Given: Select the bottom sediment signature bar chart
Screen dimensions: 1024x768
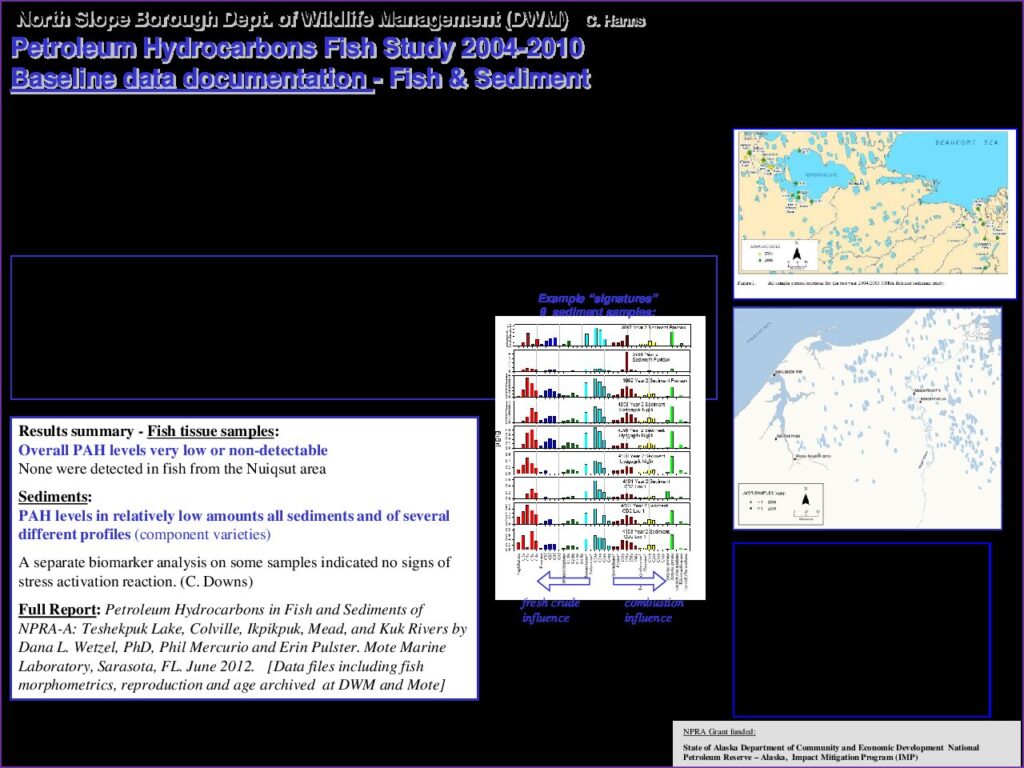Looking at the screenshot, I should pyautogui.click(x=600, y=539).
